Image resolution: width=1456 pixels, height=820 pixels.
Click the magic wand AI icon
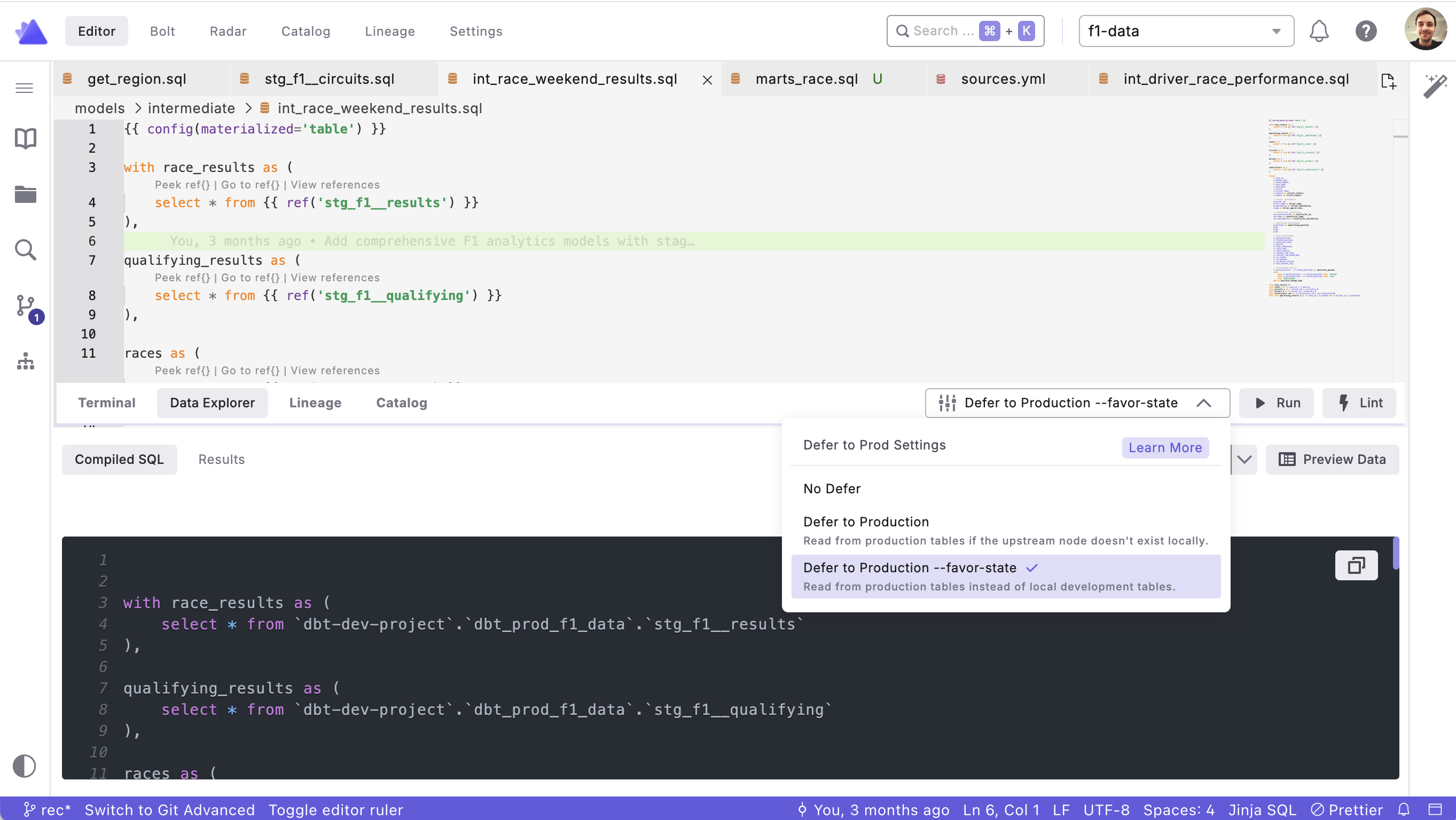pyautogui.click(x=1435, y=86)
